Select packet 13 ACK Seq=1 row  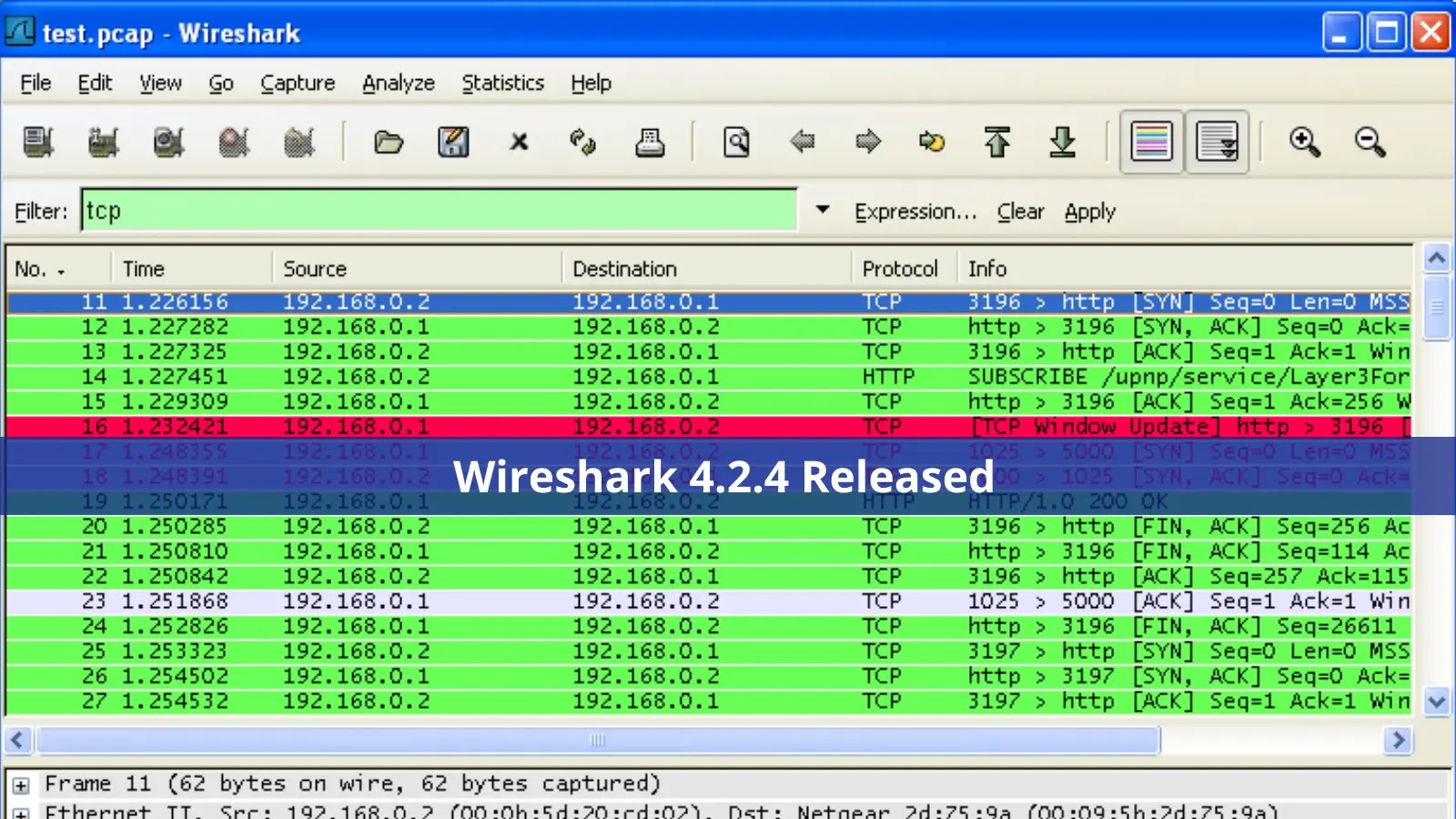709,352
